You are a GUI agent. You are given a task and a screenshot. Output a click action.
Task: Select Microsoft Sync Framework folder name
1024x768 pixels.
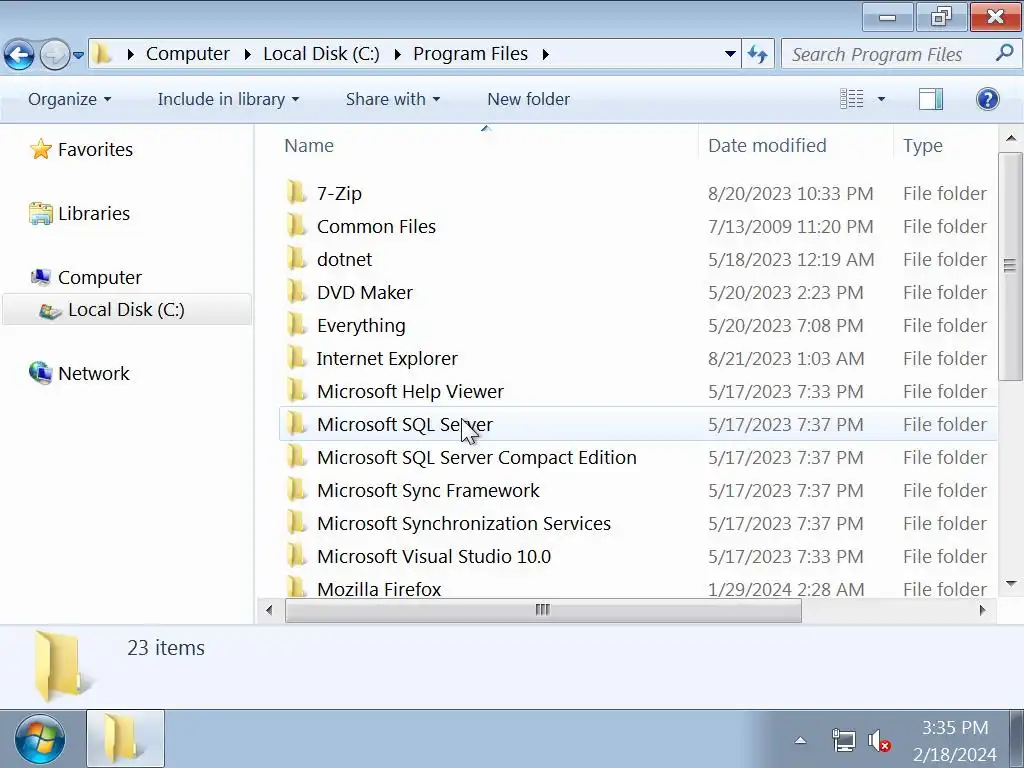pos(428,490)
